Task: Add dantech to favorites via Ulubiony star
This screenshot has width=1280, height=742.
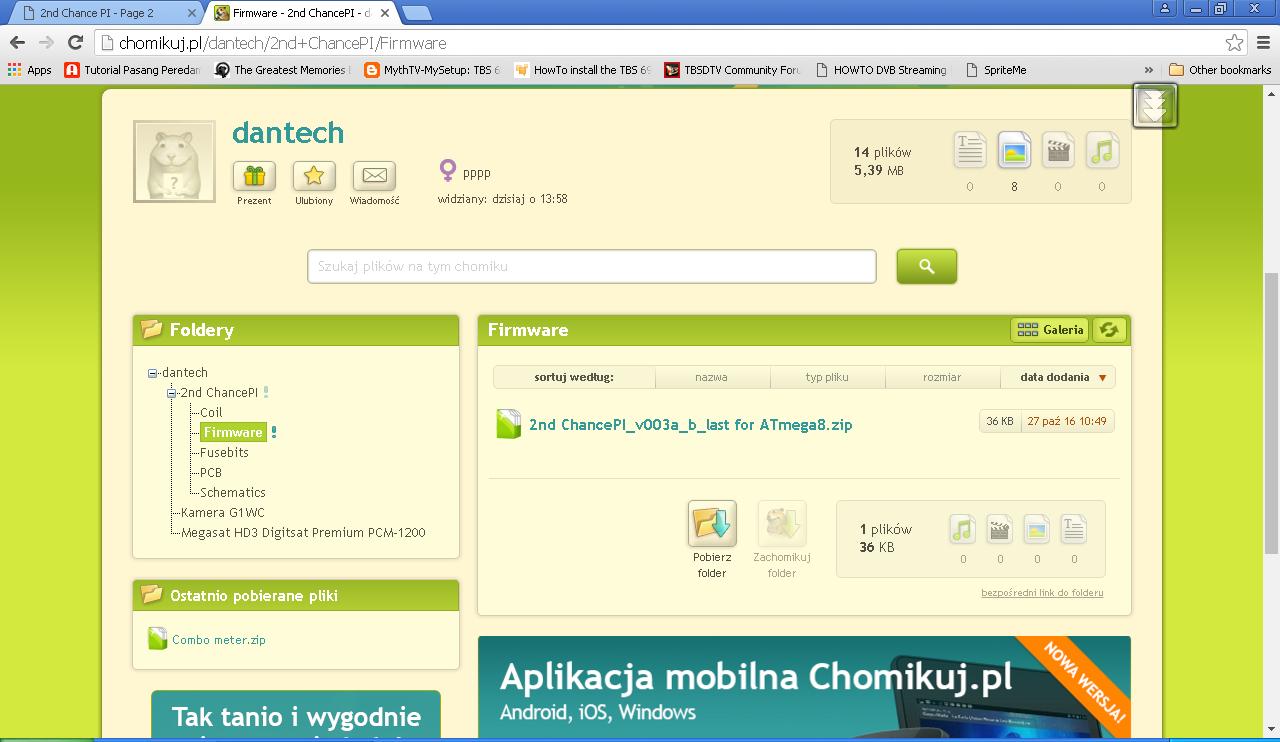Action: pos(313,176)
